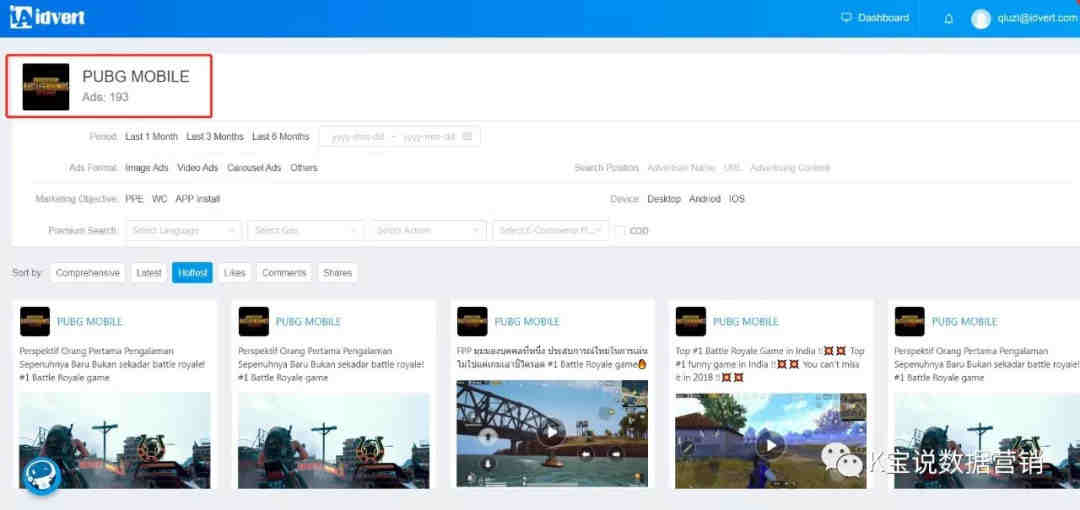Viewport: 1080px width, 510px height.
Task: Click the "Ads: 193" count text
Action: (x=105, y=97)
